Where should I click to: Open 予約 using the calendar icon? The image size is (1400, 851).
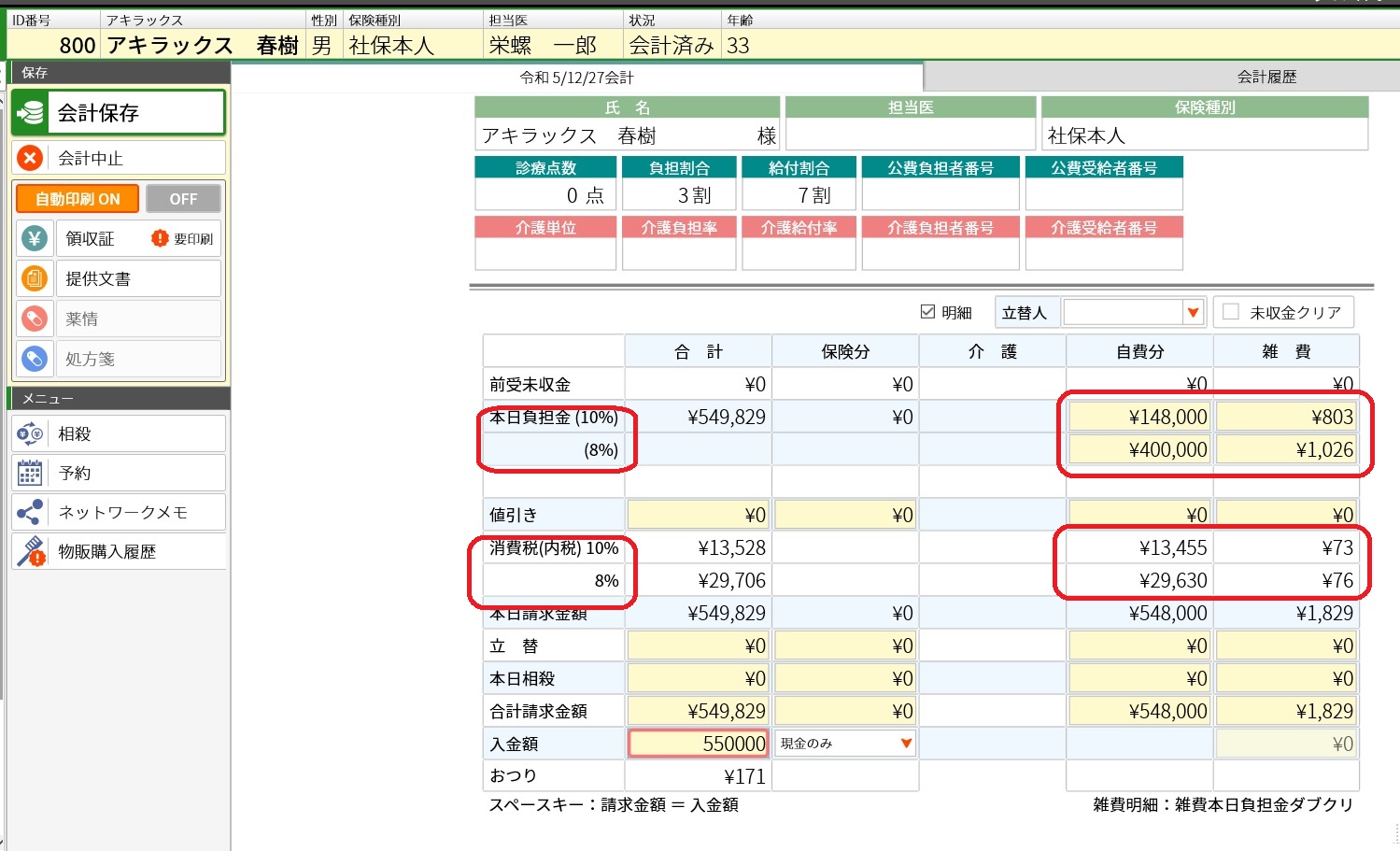(30, 473)
